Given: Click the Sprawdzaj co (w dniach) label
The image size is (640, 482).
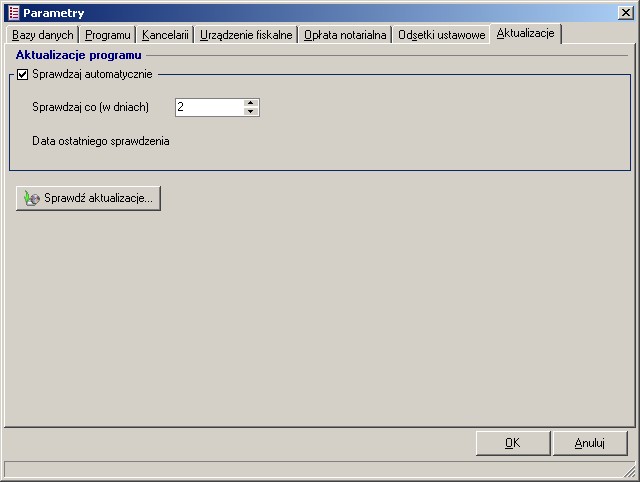Looking at the screenshot, I should click(90, 107).
